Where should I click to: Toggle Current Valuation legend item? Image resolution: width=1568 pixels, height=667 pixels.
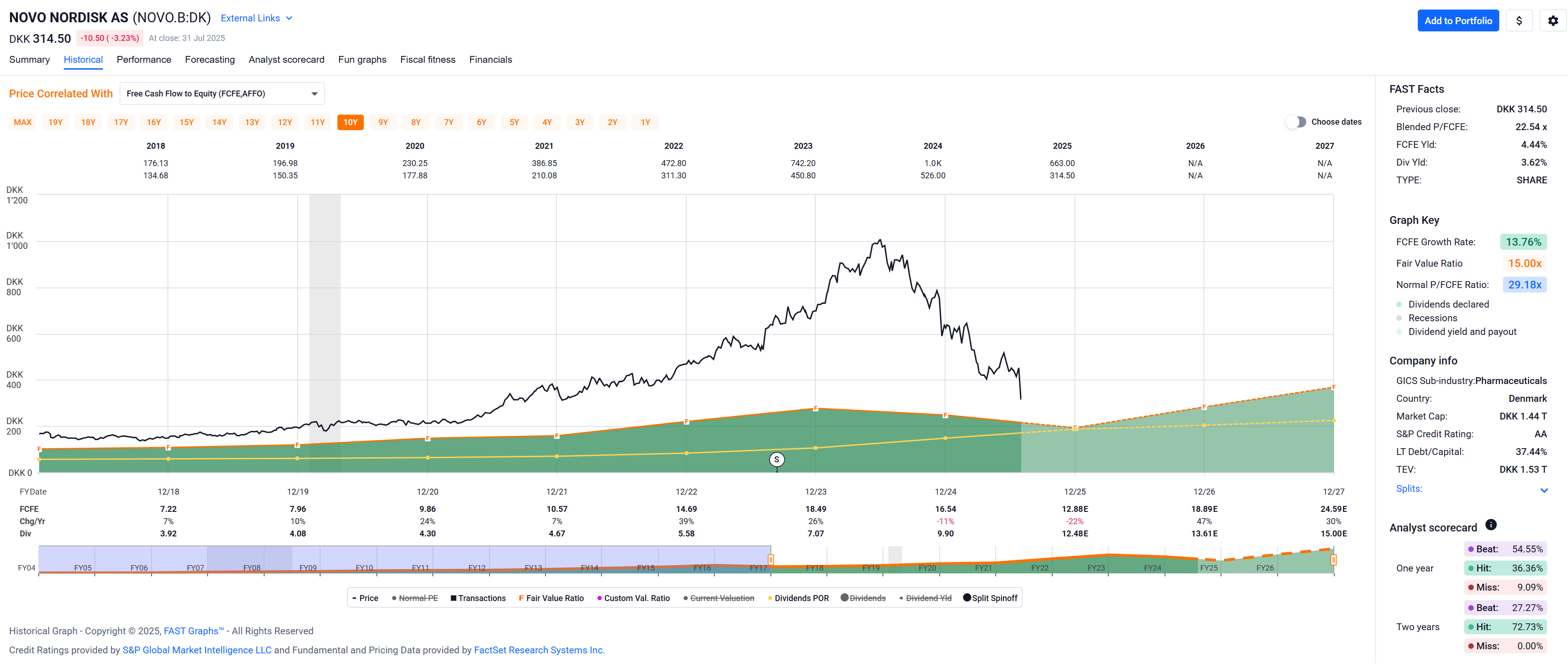pyautogui.click(x=718, y=598)
